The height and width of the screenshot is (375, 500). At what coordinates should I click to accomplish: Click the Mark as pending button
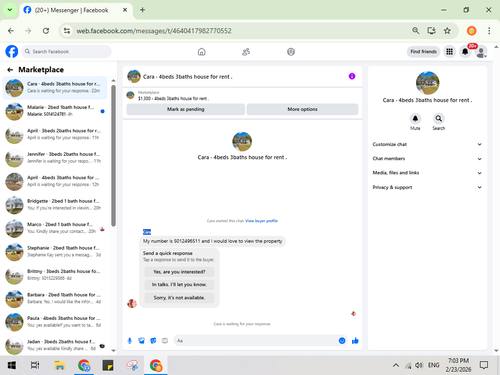186,109
